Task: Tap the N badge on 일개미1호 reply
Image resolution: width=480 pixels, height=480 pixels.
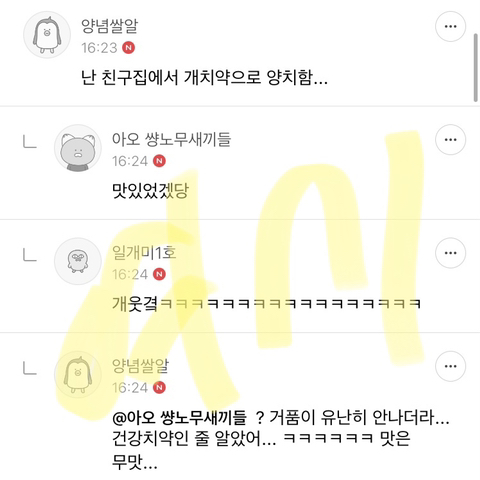Action: (159, 274)
